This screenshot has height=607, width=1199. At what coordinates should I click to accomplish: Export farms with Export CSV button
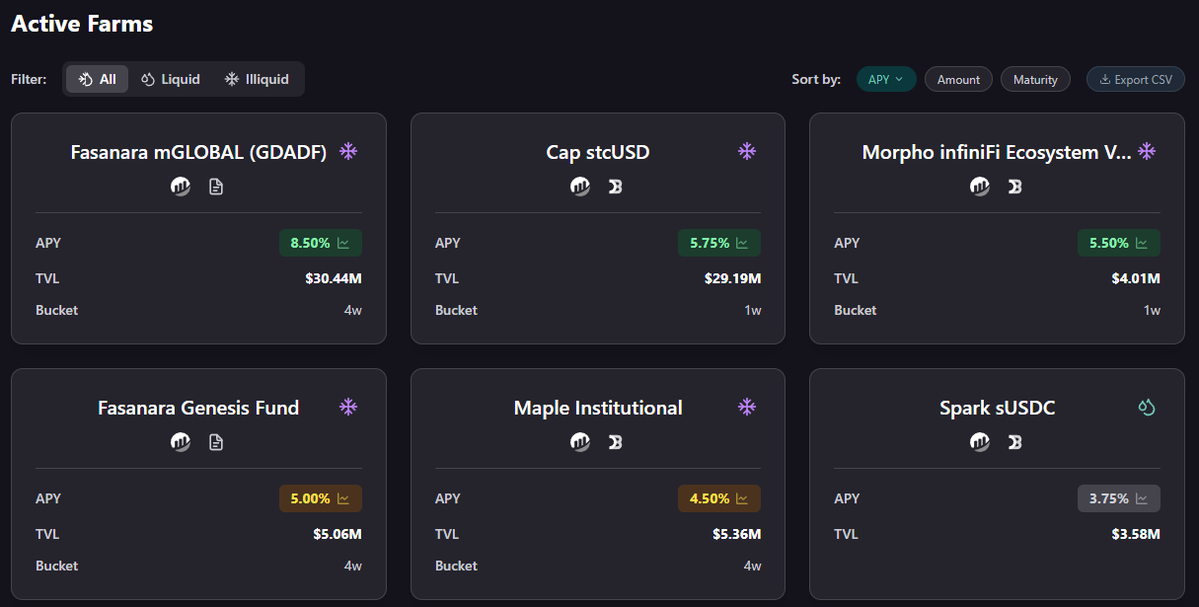coord(1136,80)
